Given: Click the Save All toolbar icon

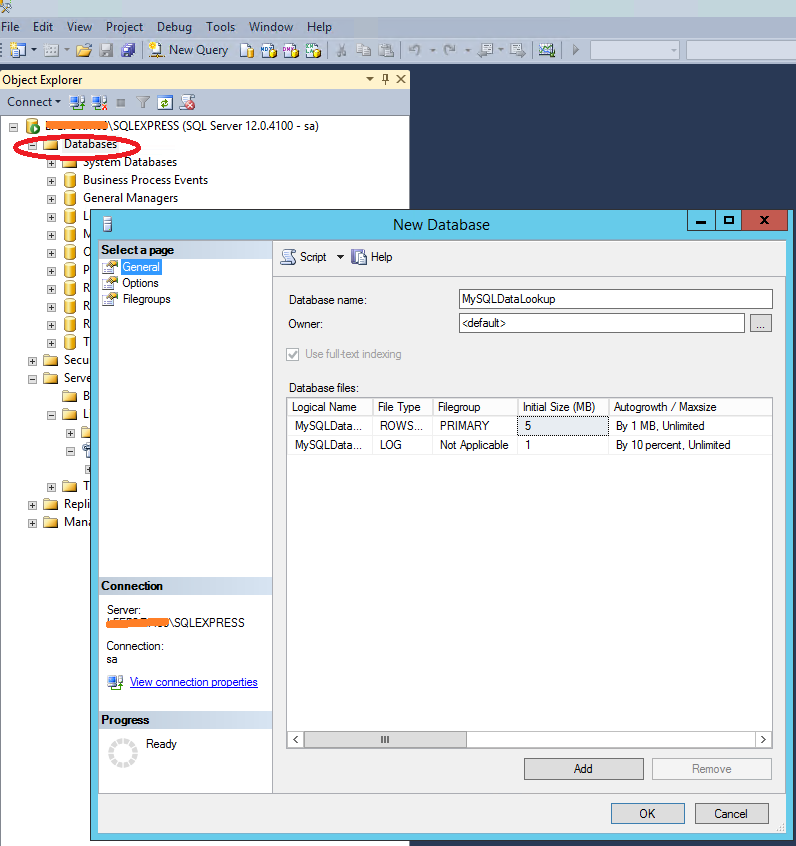Looking at the screenshot, I should (x=128, y=50).
